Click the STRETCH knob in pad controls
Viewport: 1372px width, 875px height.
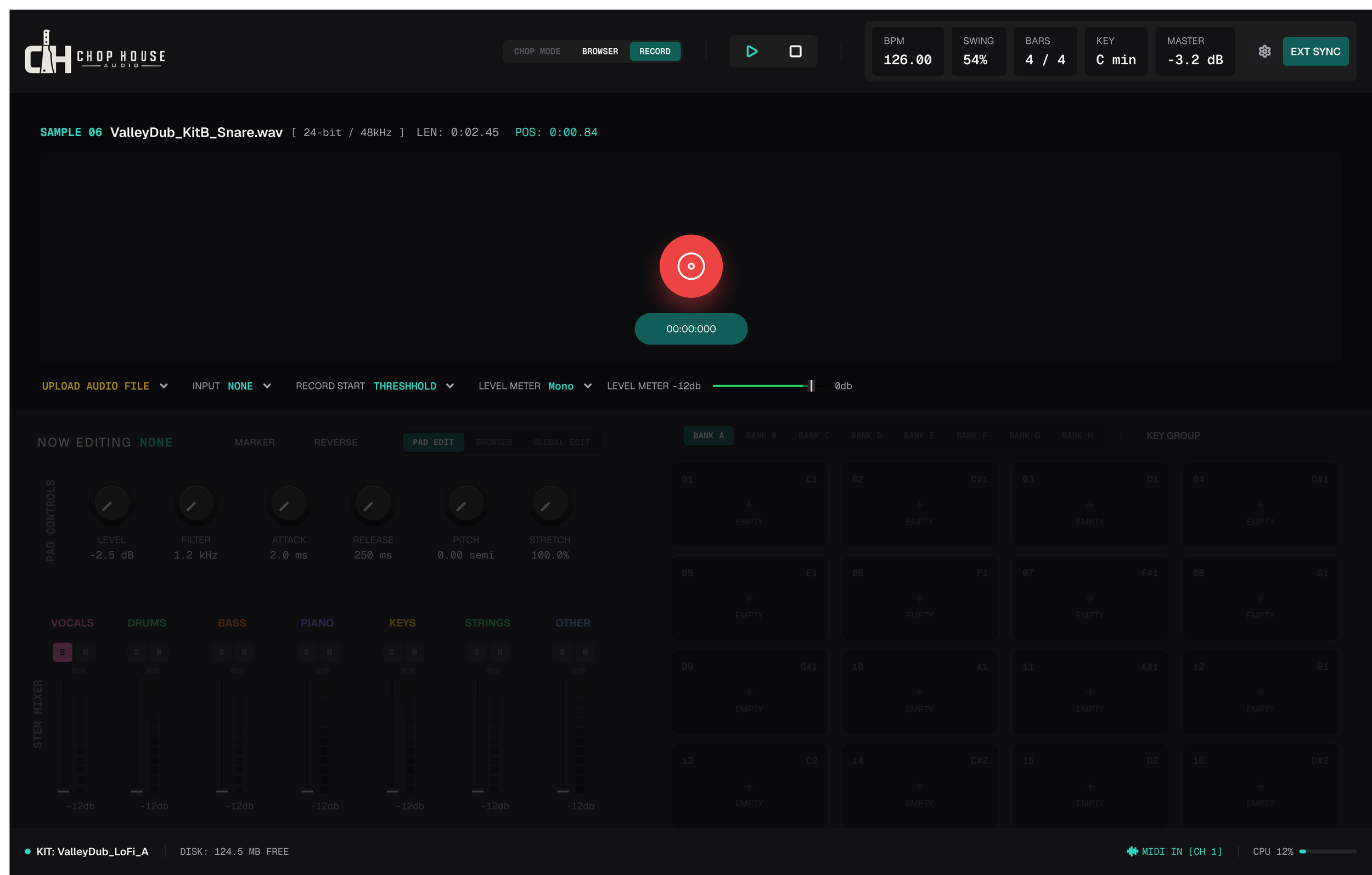(550, 504)
